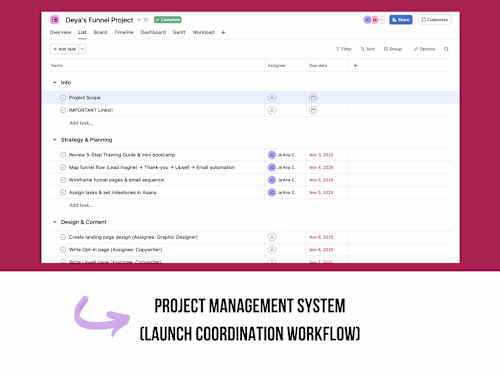Mark Review 5-Step Training Guide complete
The image size is (500, 375).
63,155
